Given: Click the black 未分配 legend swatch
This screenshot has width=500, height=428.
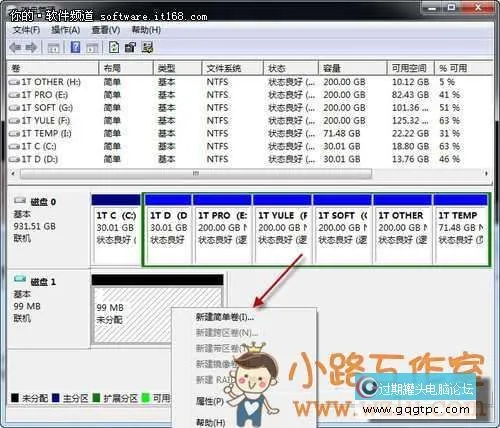Looking at the screenshot, I should (15, 398).
